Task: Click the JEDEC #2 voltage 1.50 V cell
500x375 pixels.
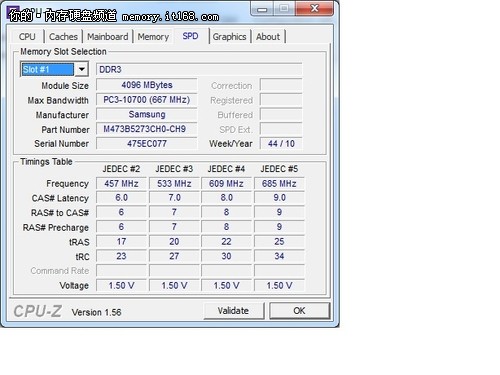Action: point(121,286)
